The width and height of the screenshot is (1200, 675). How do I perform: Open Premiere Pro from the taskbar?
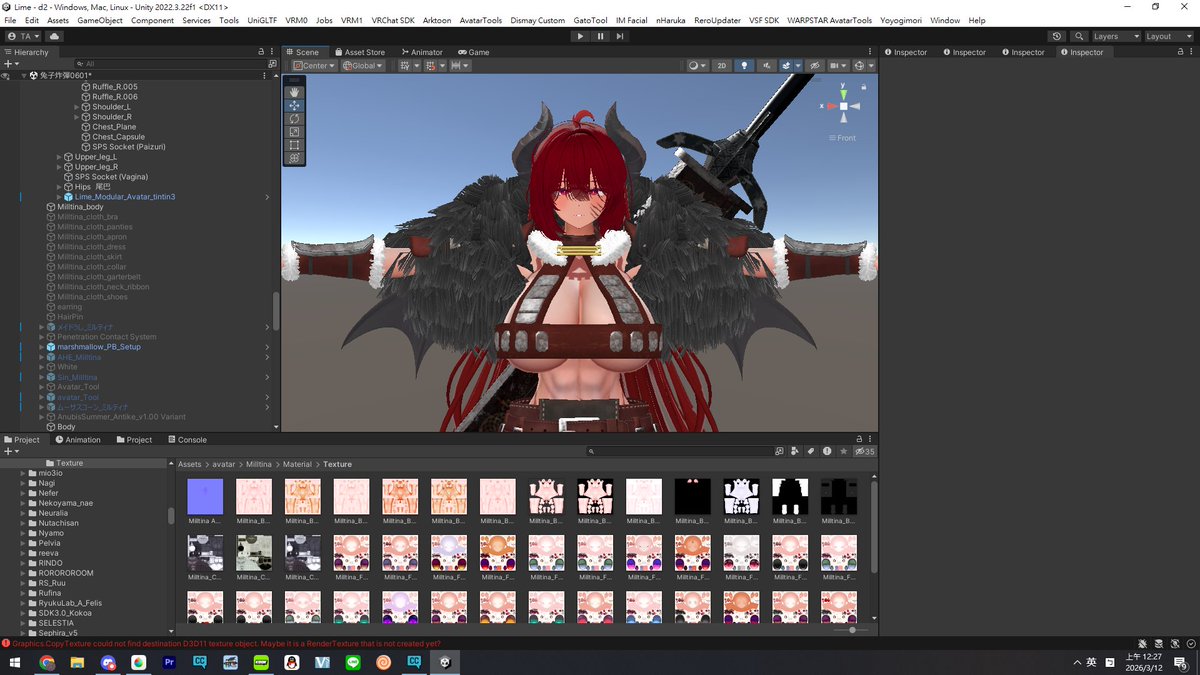pos(169,662)
